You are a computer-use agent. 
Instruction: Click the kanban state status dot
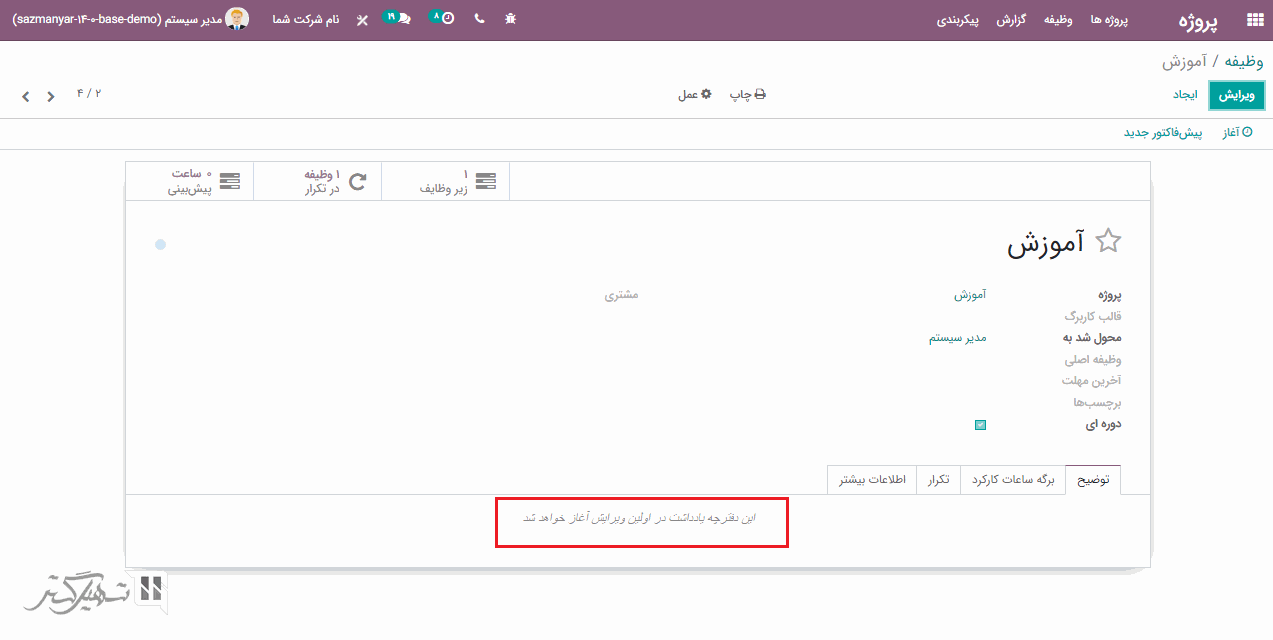[x=160, y=245]
